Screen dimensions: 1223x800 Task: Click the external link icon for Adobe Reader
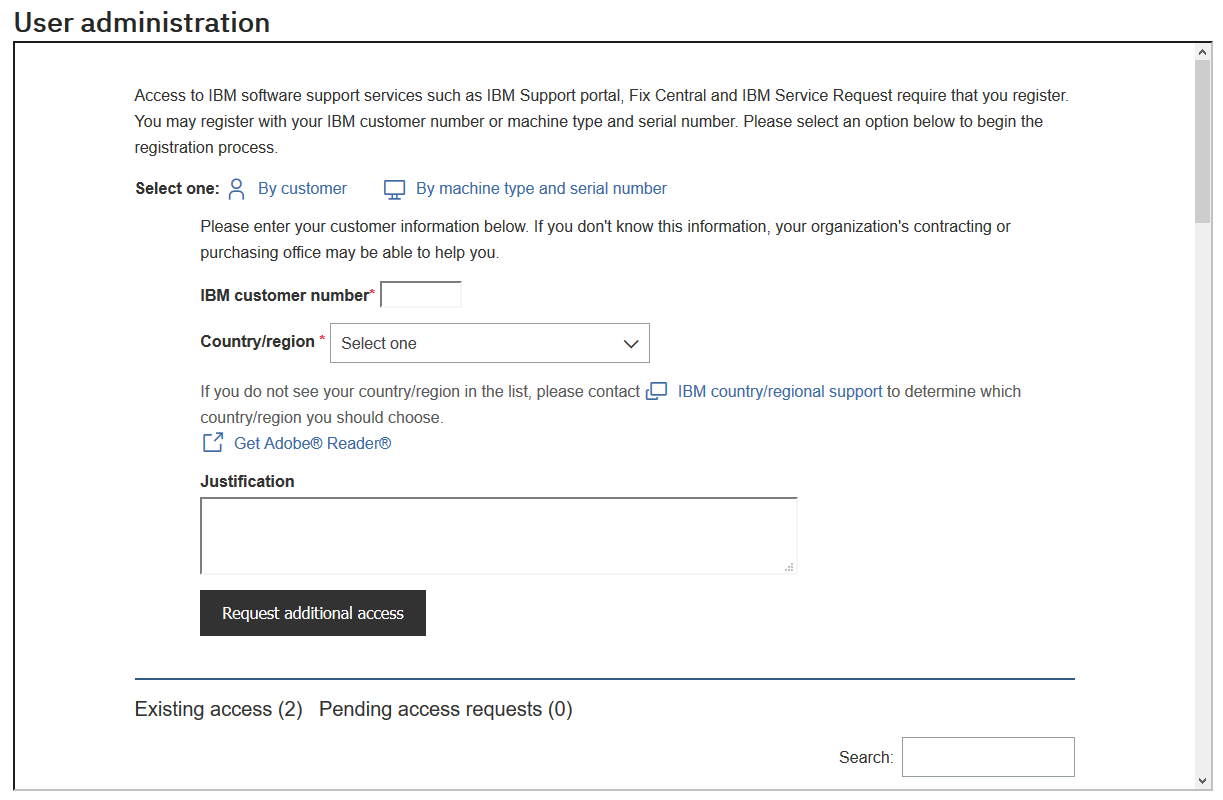(x=212, y=443)
